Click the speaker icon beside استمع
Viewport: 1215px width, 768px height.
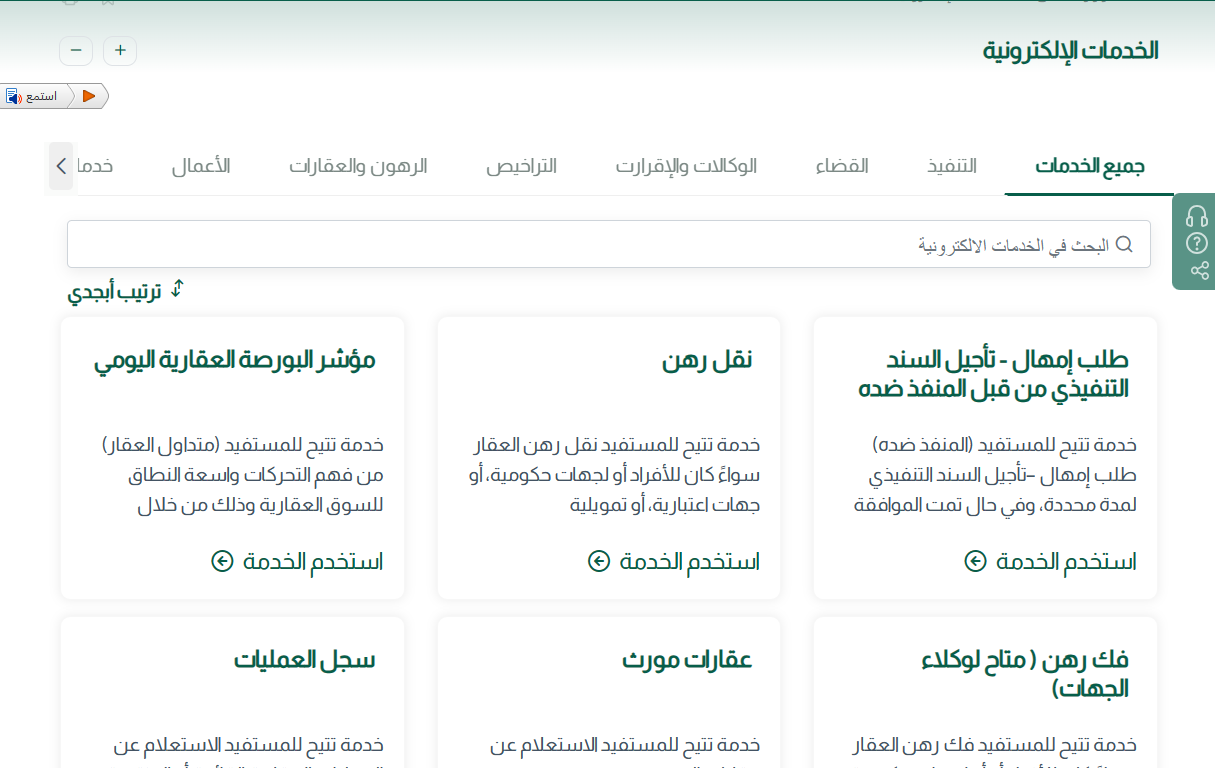click(x=13, y=97)
